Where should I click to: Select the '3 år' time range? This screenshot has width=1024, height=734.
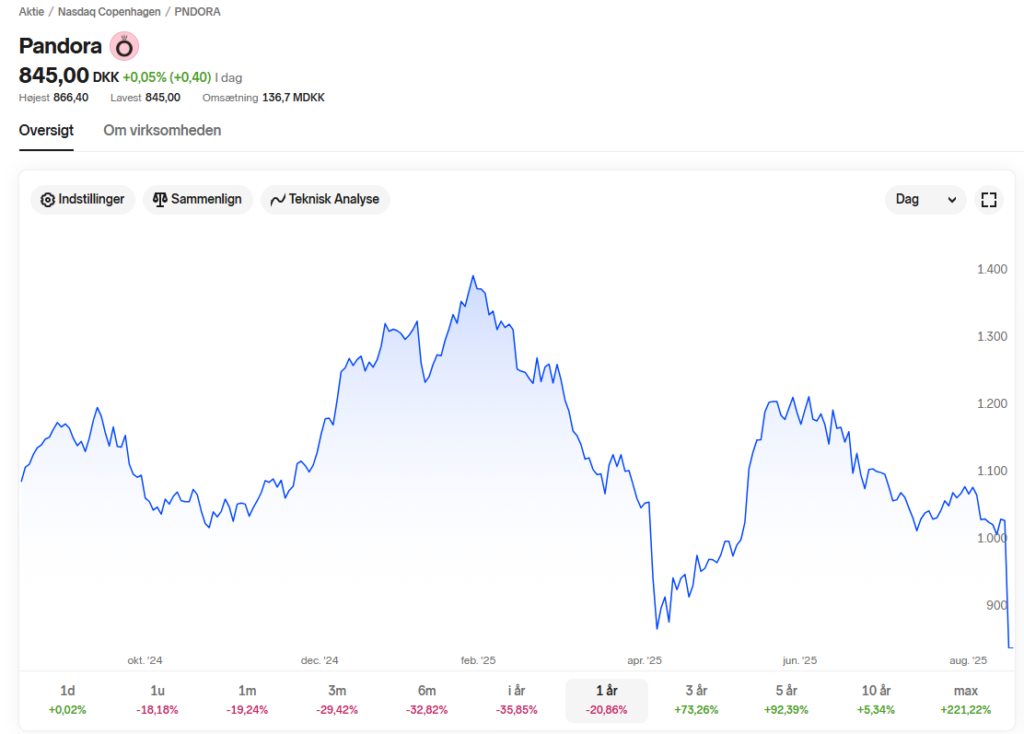tap(696, 700)
